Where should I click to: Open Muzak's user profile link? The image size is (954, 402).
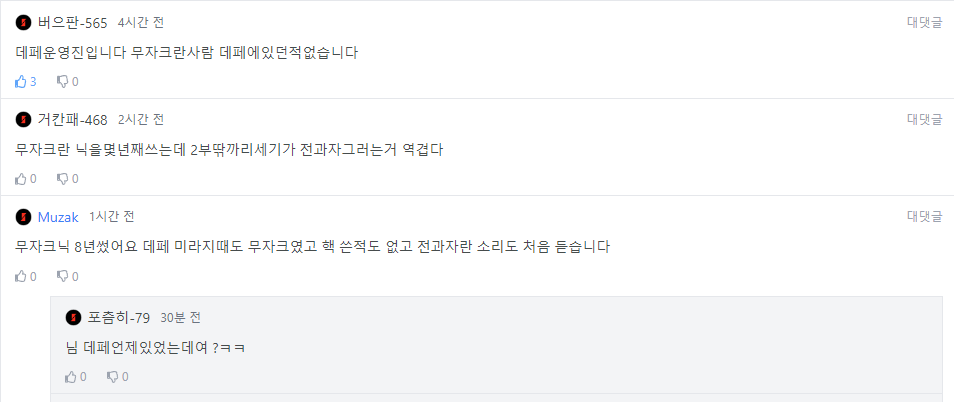[58, 217]
